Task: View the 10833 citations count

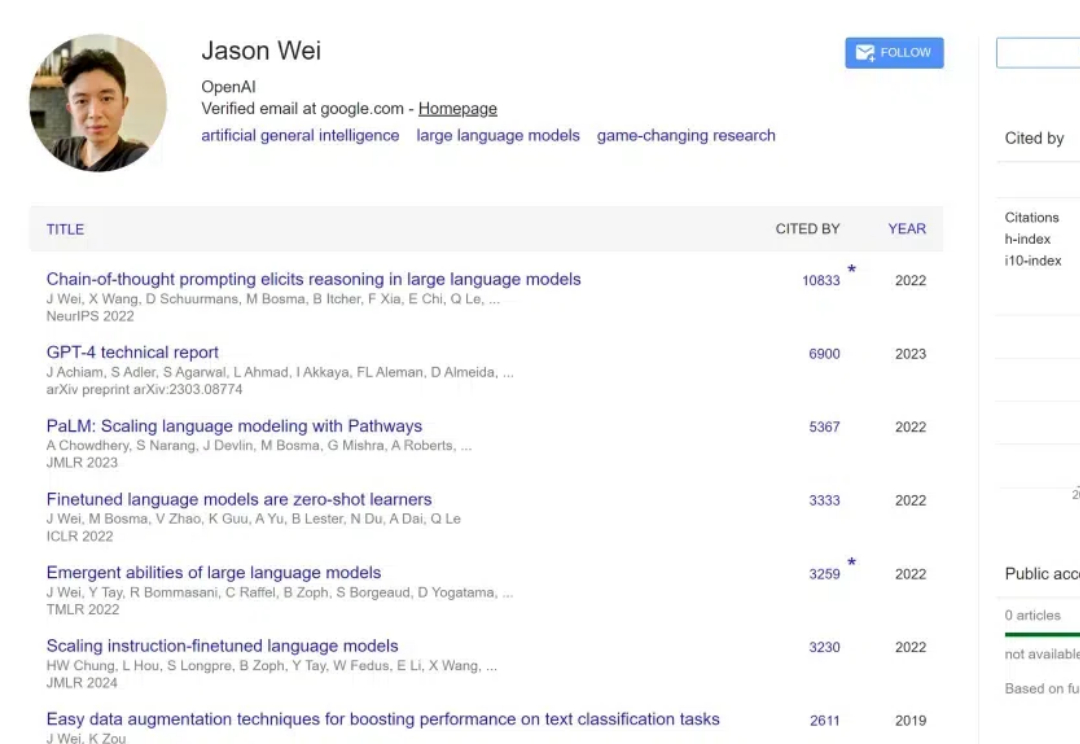Action: click(x=821, y=280)
